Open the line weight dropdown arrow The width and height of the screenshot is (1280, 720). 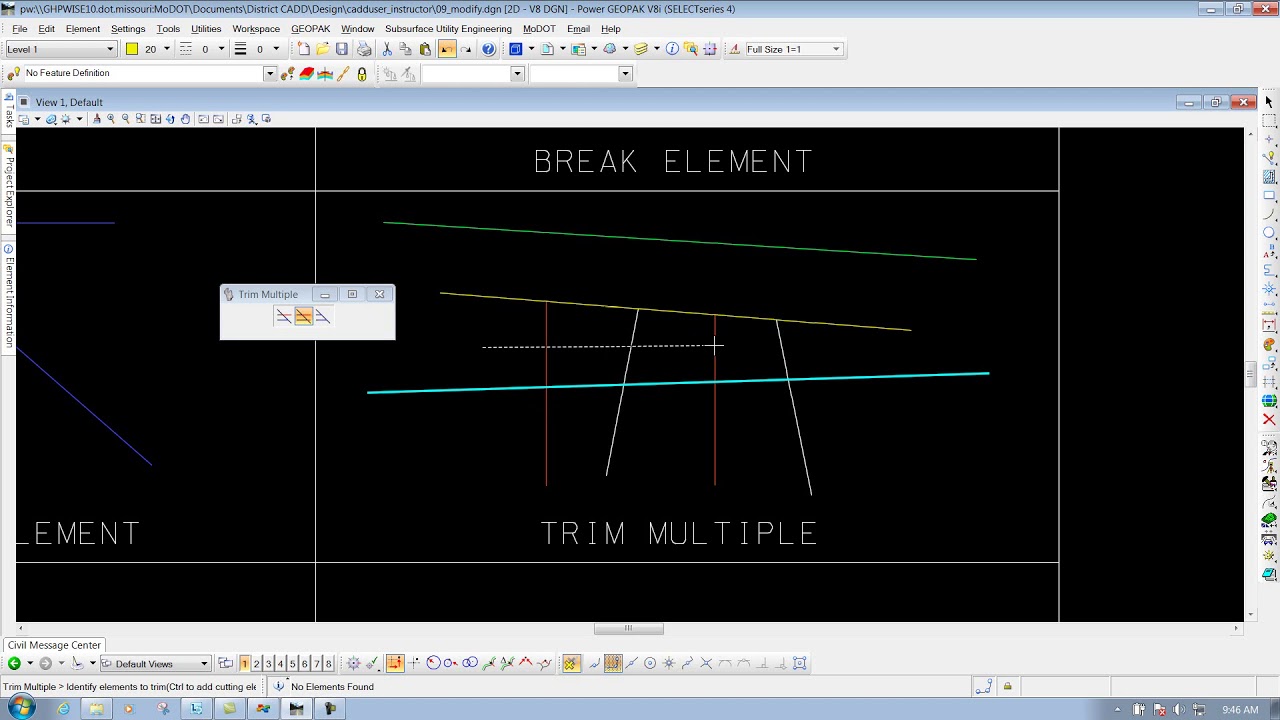(x=276, y=49)
